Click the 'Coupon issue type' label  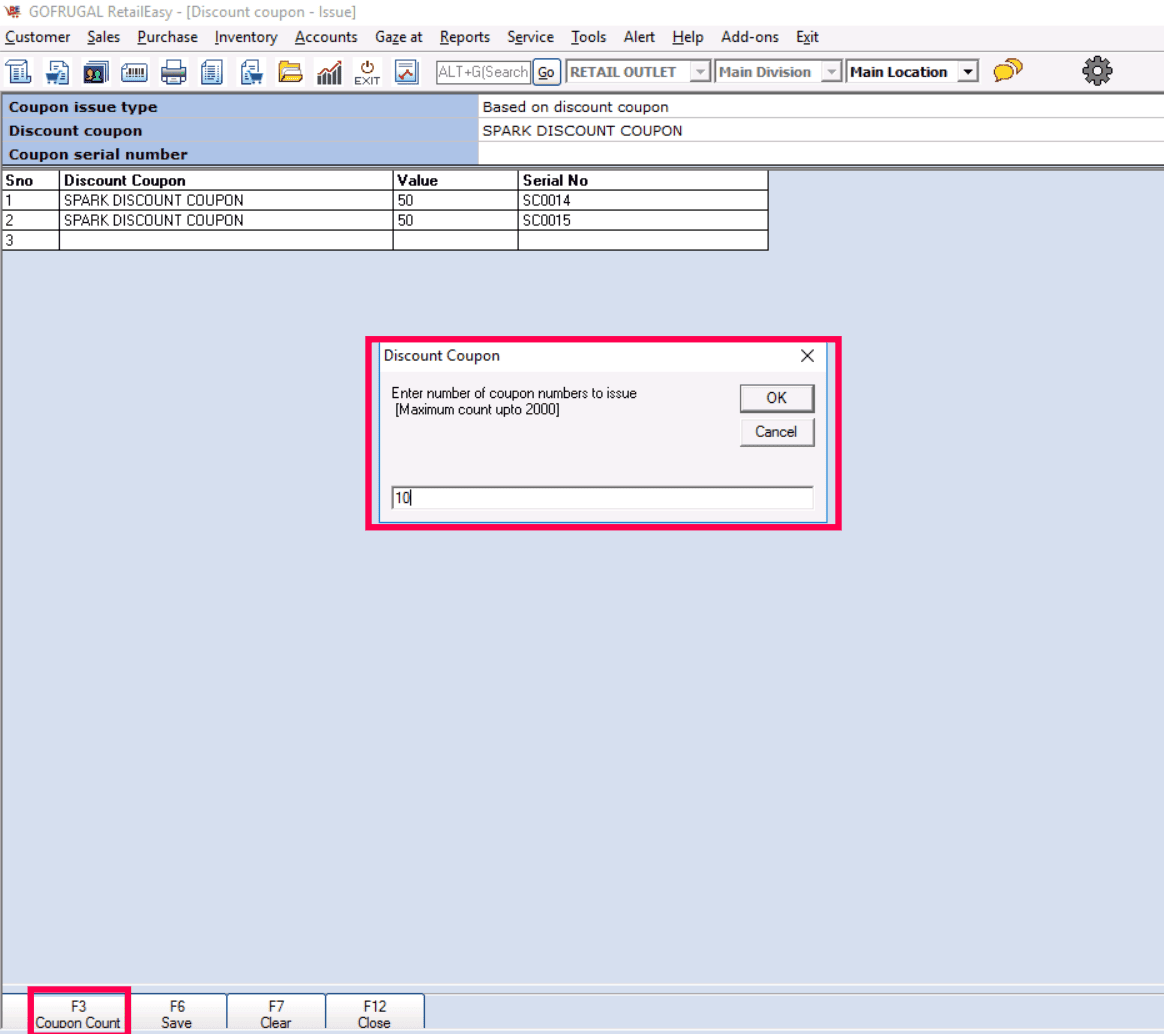(x=83, y=107)
